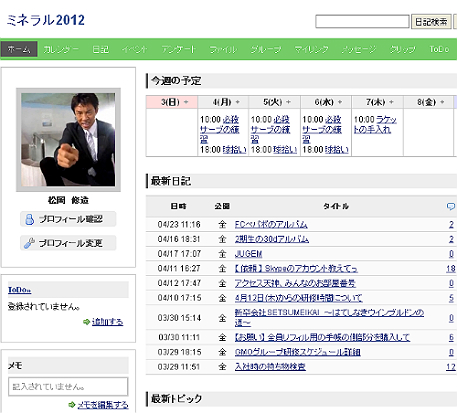Click the plus icon beside 7(木)
Viewport: 457px width, 413px height.
391,102
